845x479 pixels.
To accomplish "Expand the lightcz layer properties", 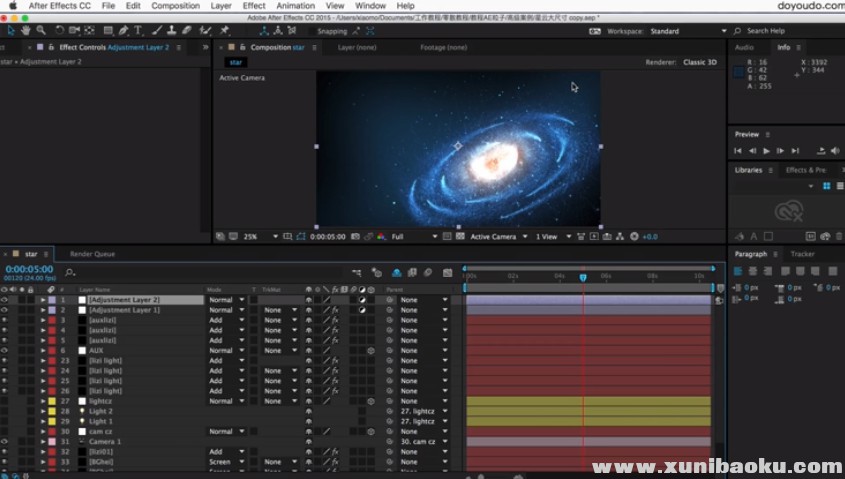I will [43, 401].
